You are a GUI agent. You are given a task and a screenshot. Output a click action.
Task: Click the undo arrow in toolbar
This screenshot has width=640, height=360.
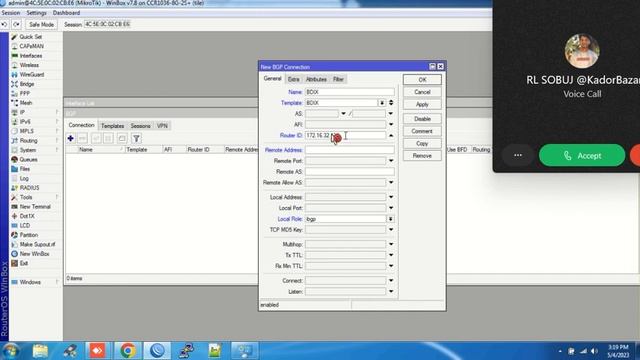(4, 24)
